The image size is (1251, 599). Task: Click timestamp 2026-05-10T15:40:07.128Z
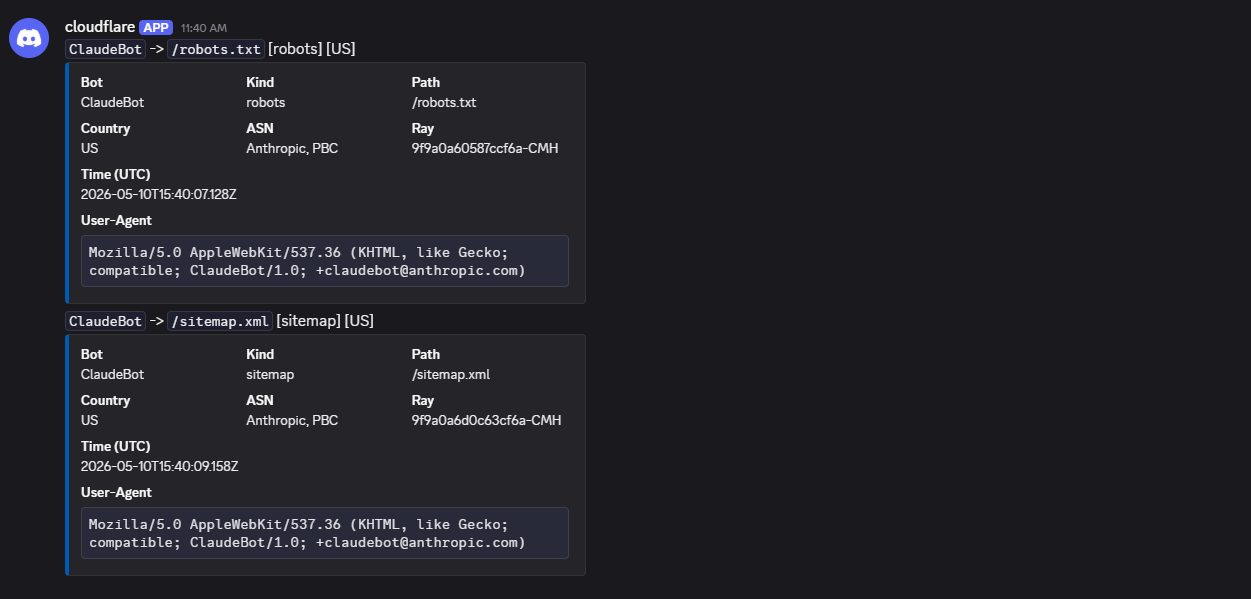click(x=159, y=194)
